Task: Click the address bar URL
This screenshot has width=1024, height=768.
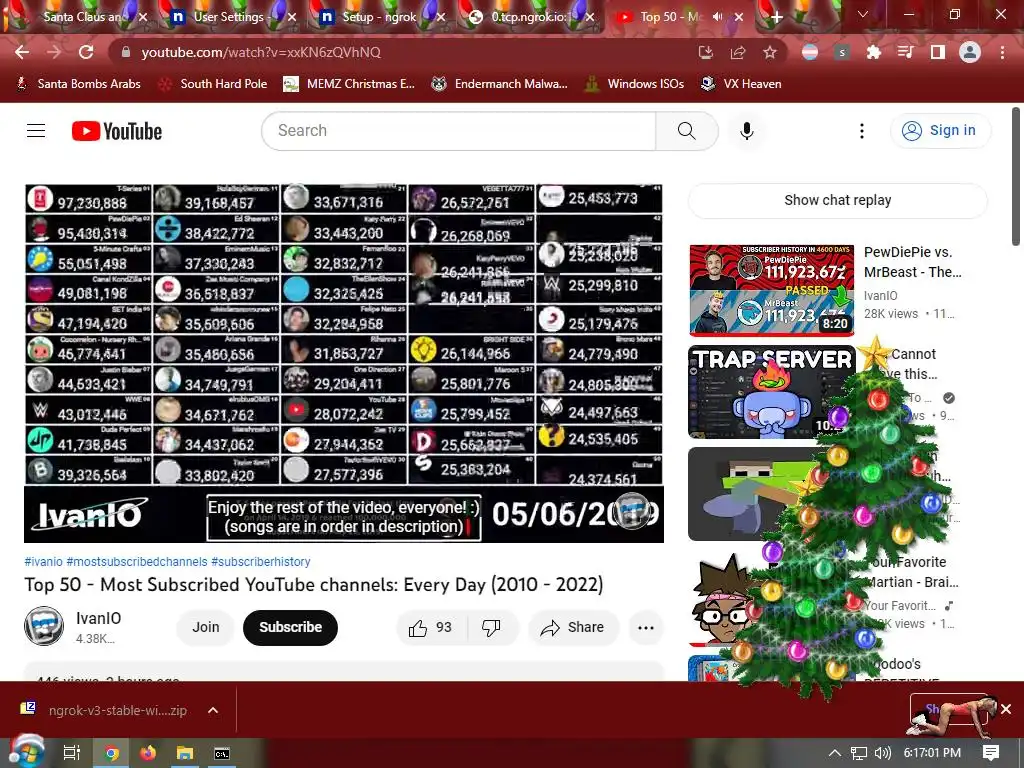Action: [261, 52]
